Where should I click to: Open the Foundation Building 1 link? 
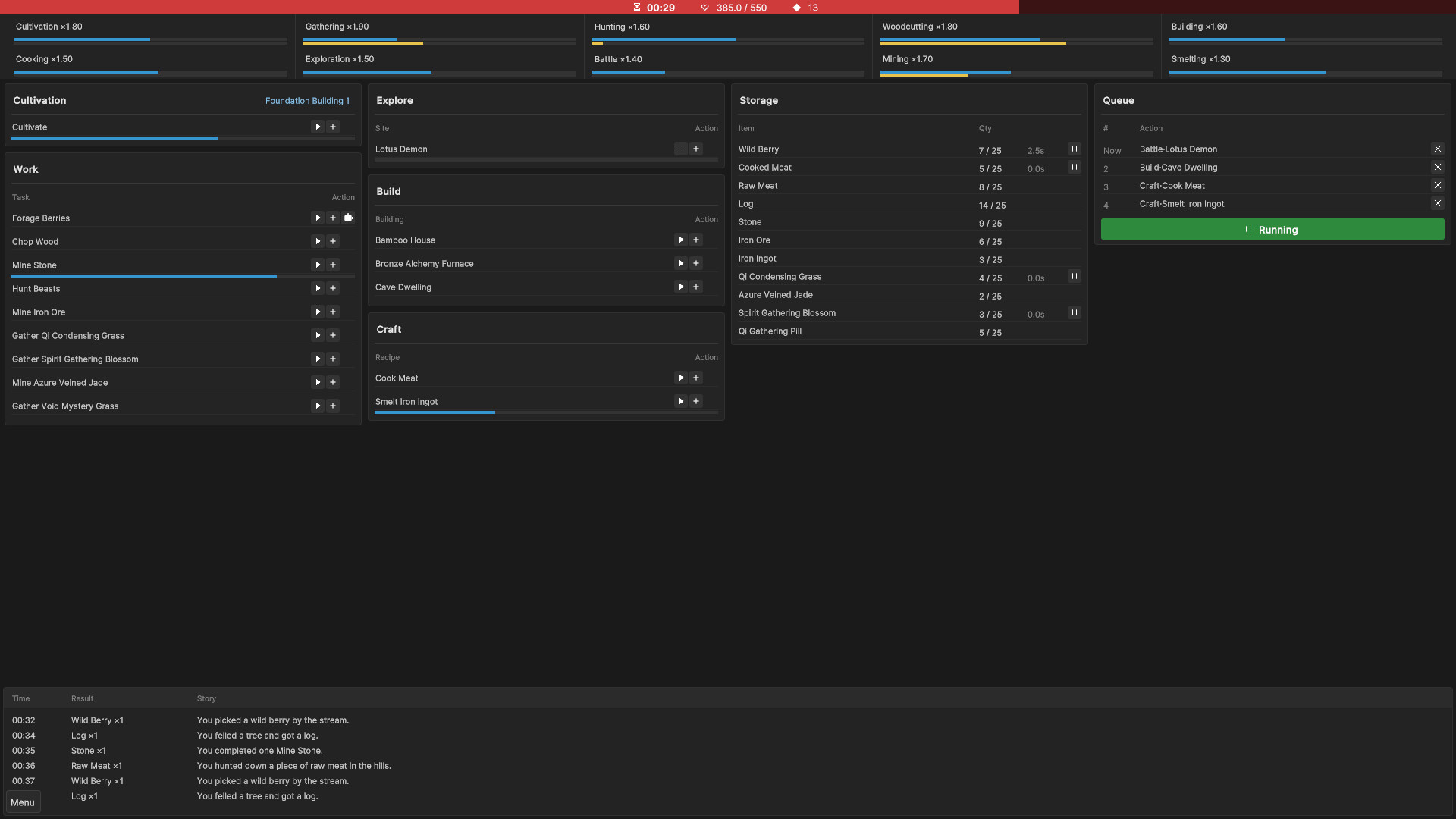307,101
